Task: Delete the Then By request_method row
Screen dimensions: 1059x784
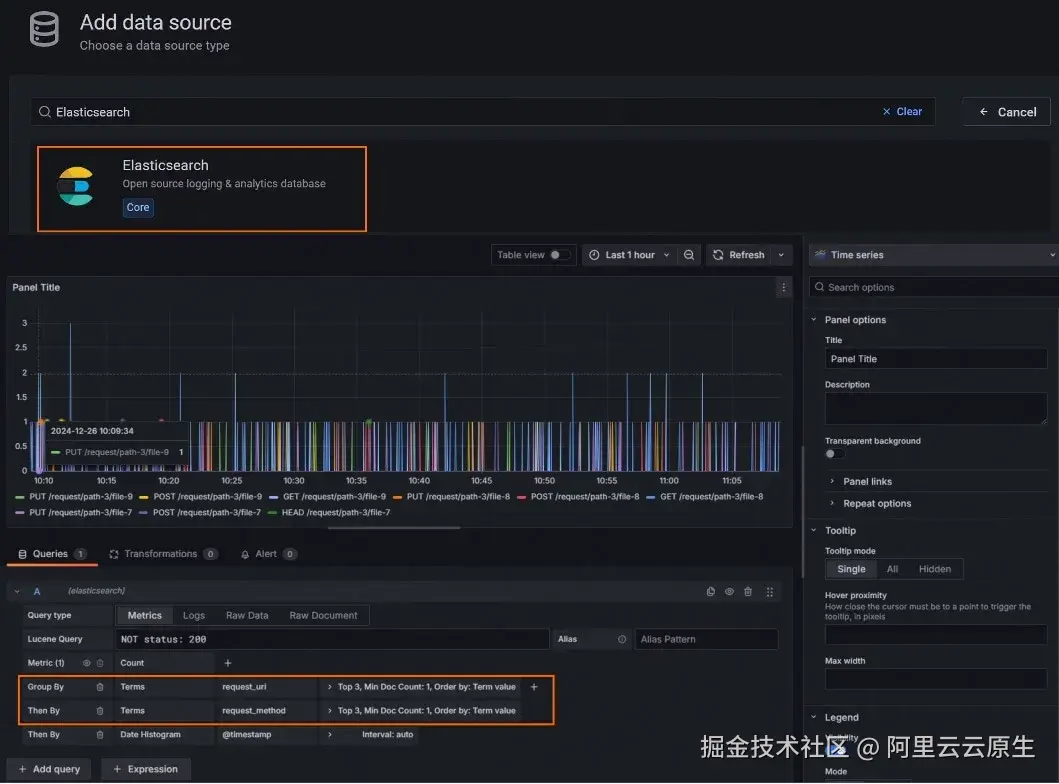Action: (100, 710)
